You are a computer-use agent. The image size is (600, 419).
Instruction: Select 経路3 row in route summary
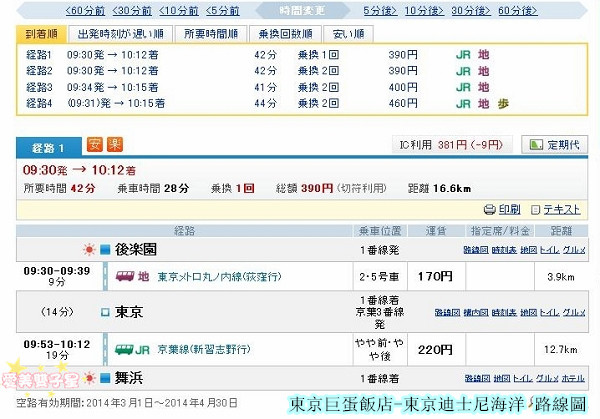[302, 87]
